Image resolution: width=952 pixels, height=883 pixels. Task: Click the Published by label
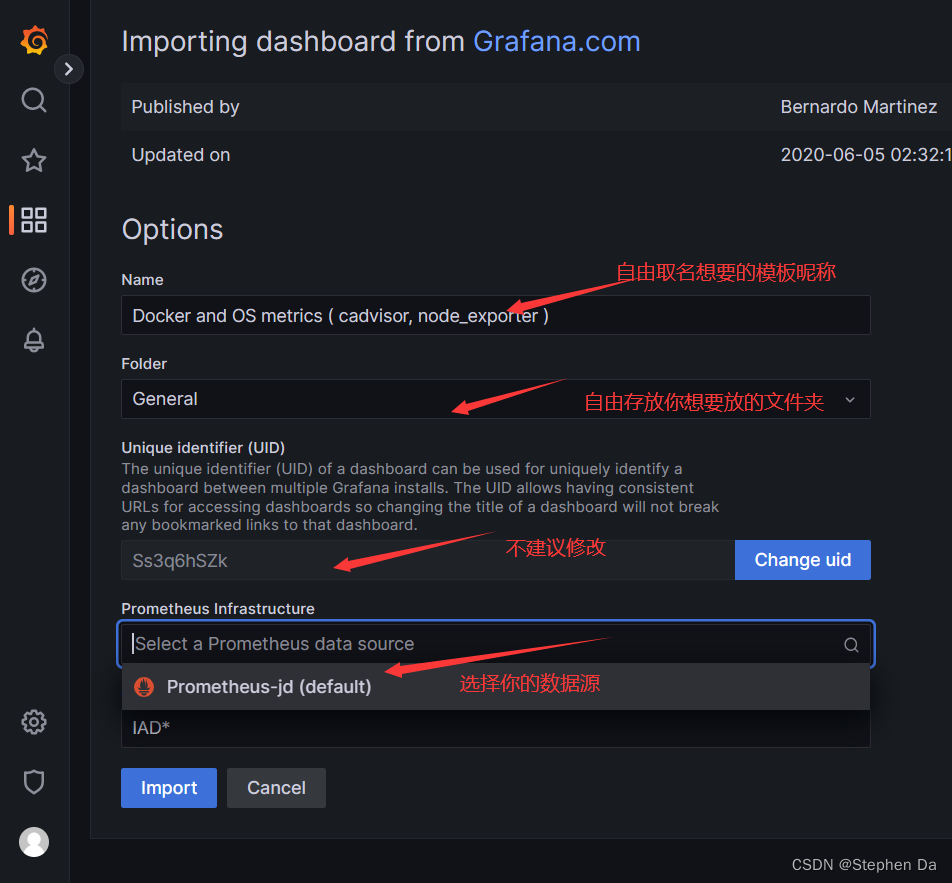coord(185,107)
